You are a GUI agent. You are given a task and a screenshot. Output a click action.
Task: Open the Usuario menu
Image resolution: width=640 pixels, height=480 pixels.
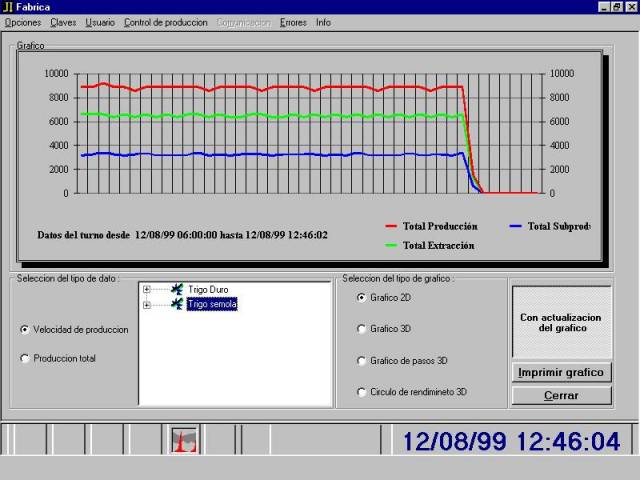(100, 22)
